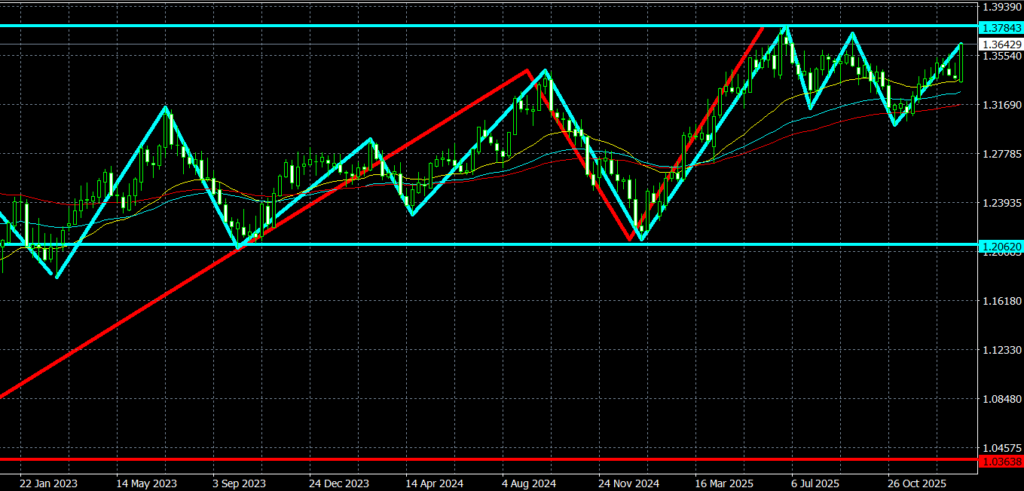This screenshot has height=491, width=1024.
Task: Click the red 1.03638 price label
Action: [999, 461]
